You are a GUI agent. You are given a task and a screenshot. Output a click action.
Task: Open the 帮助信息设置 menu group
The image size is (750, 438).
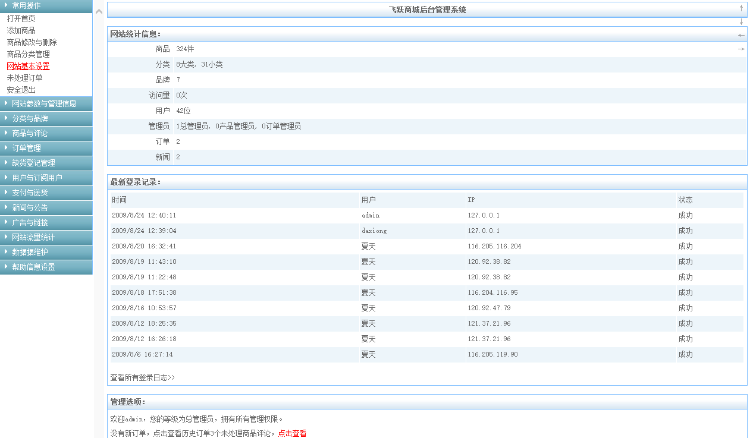[x=46, y=267]
